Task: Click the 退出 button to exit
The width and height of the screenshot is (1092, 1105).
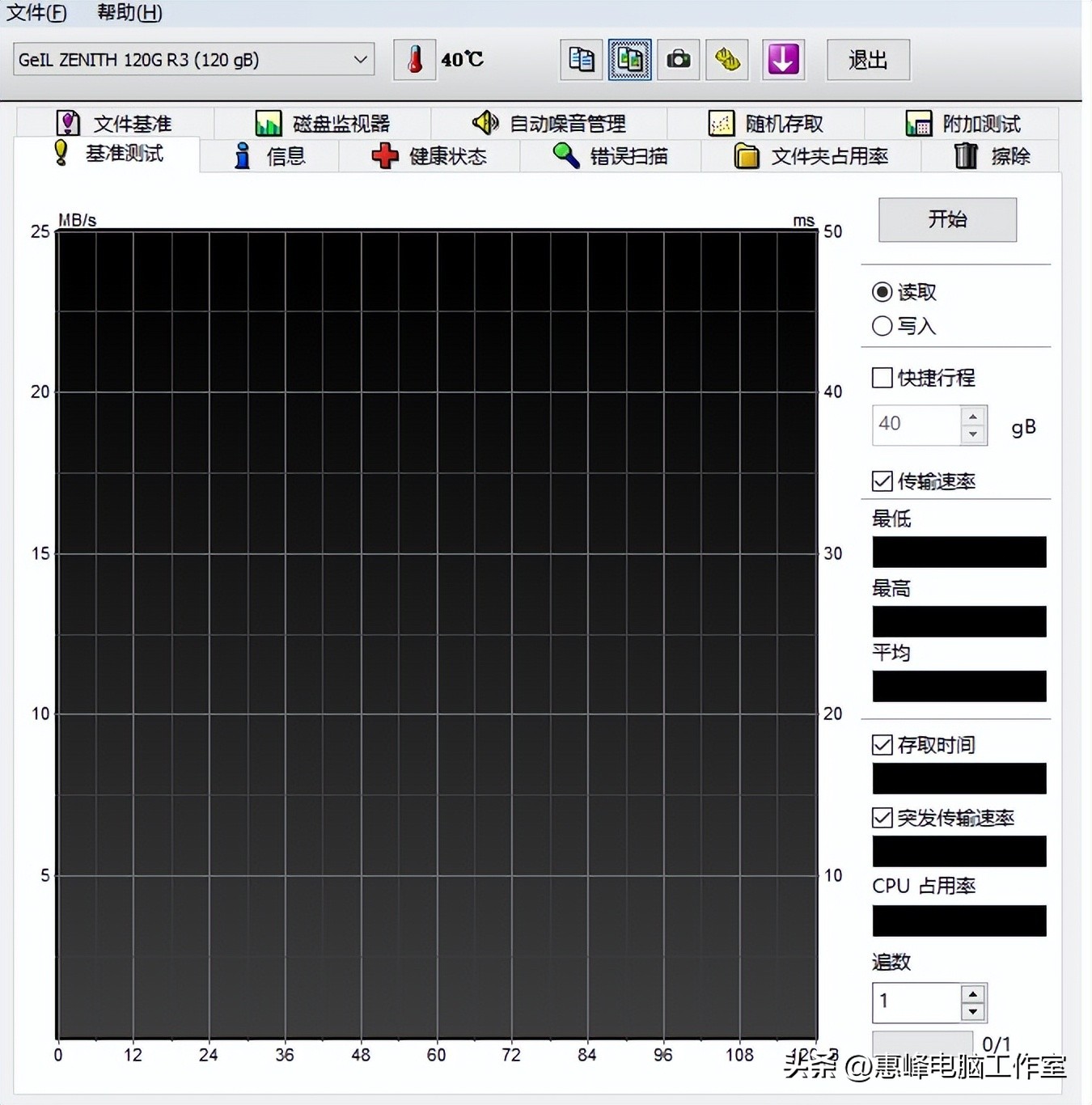Action: click(x=868, y=59)
